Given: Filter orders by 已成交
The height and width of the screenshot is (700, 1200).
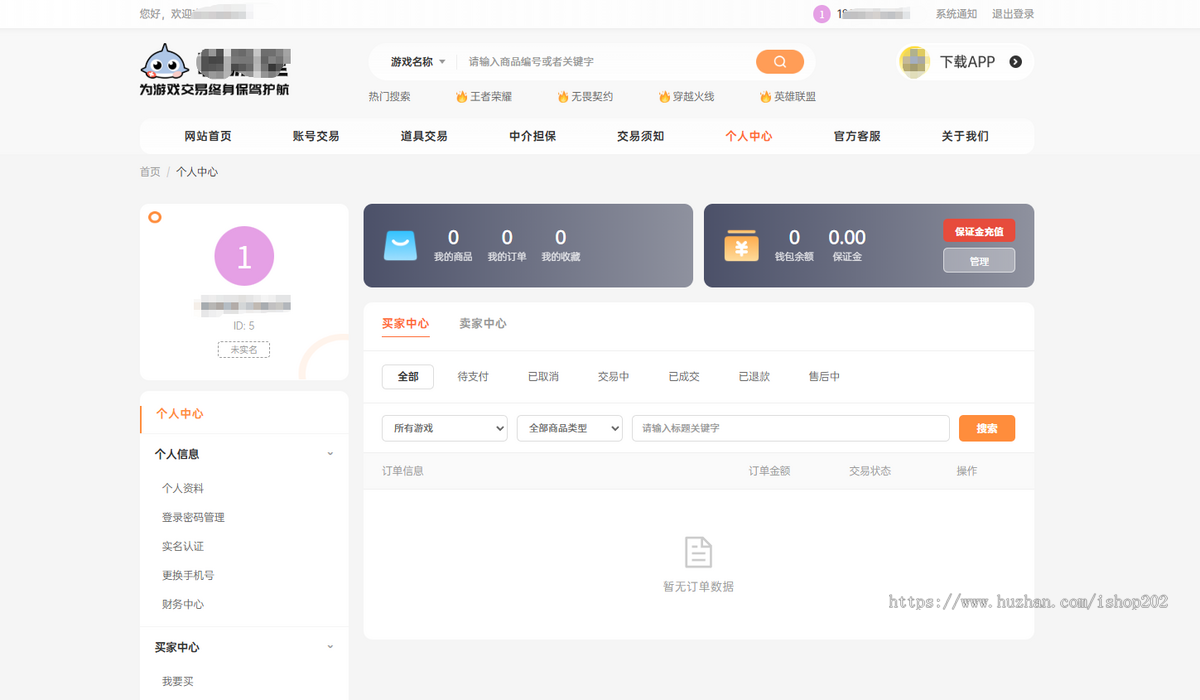Looking at the screenshot, I should pos(684,377).
